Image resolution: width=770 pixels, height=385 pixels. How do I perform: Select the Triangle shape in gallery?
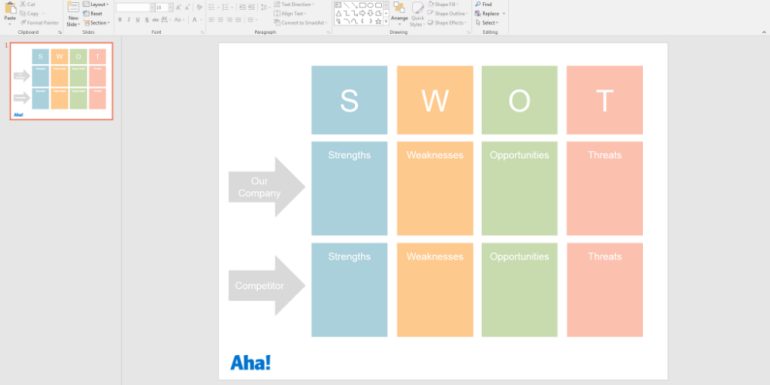point(338,13)
